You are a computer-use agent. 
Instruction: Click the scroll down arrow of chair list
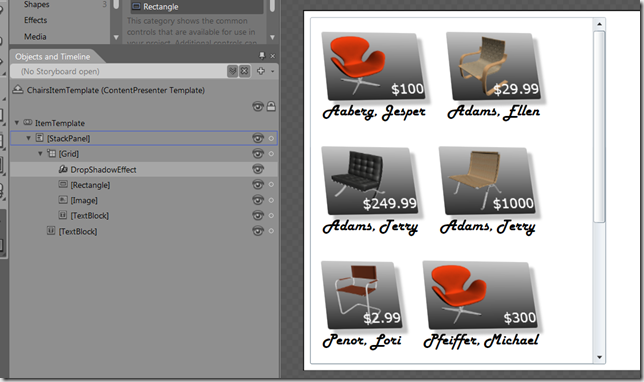click(x=599, y=357)
